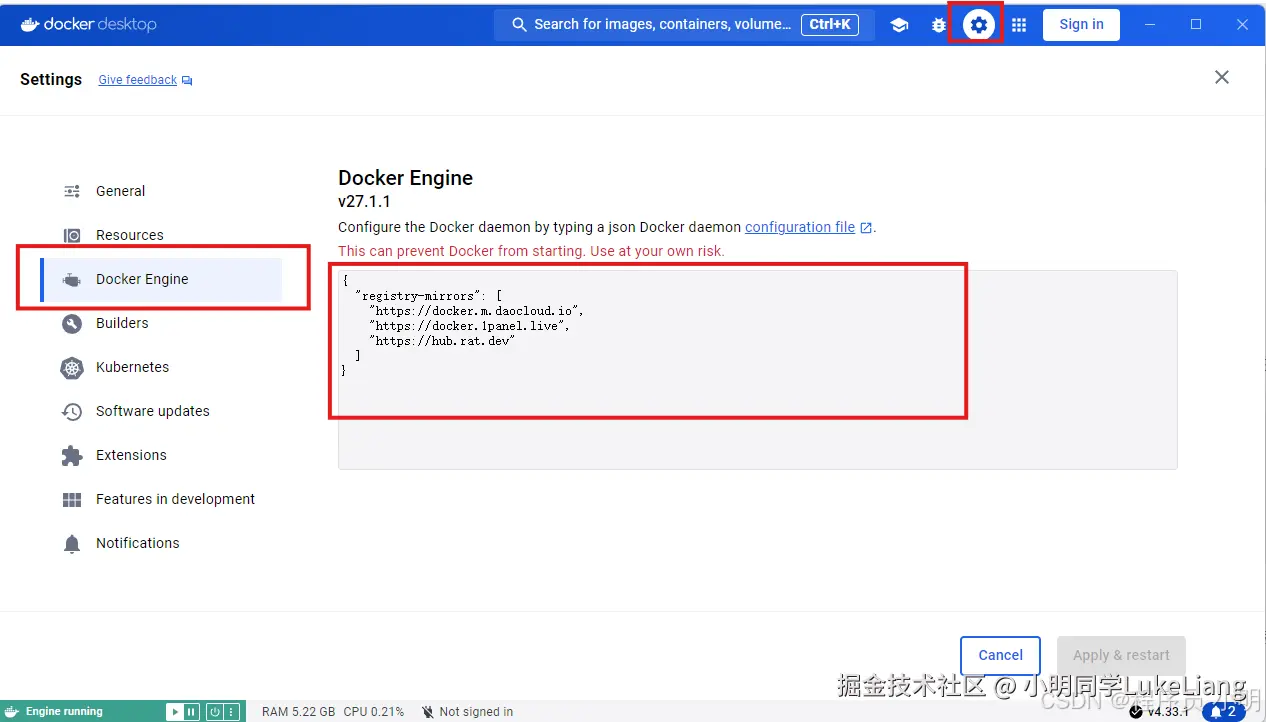Click the magnifier icon in the search bar
This screenshot has height=722, width=1266.
[x=519, y=25]
